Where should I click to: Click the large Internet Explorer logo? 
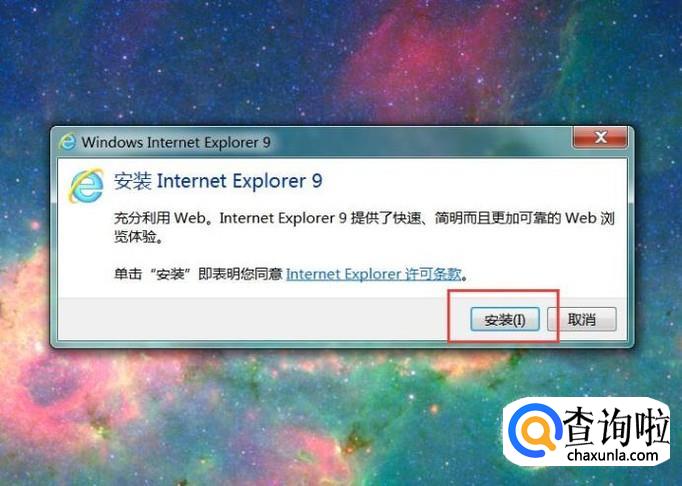click(86, 185)
